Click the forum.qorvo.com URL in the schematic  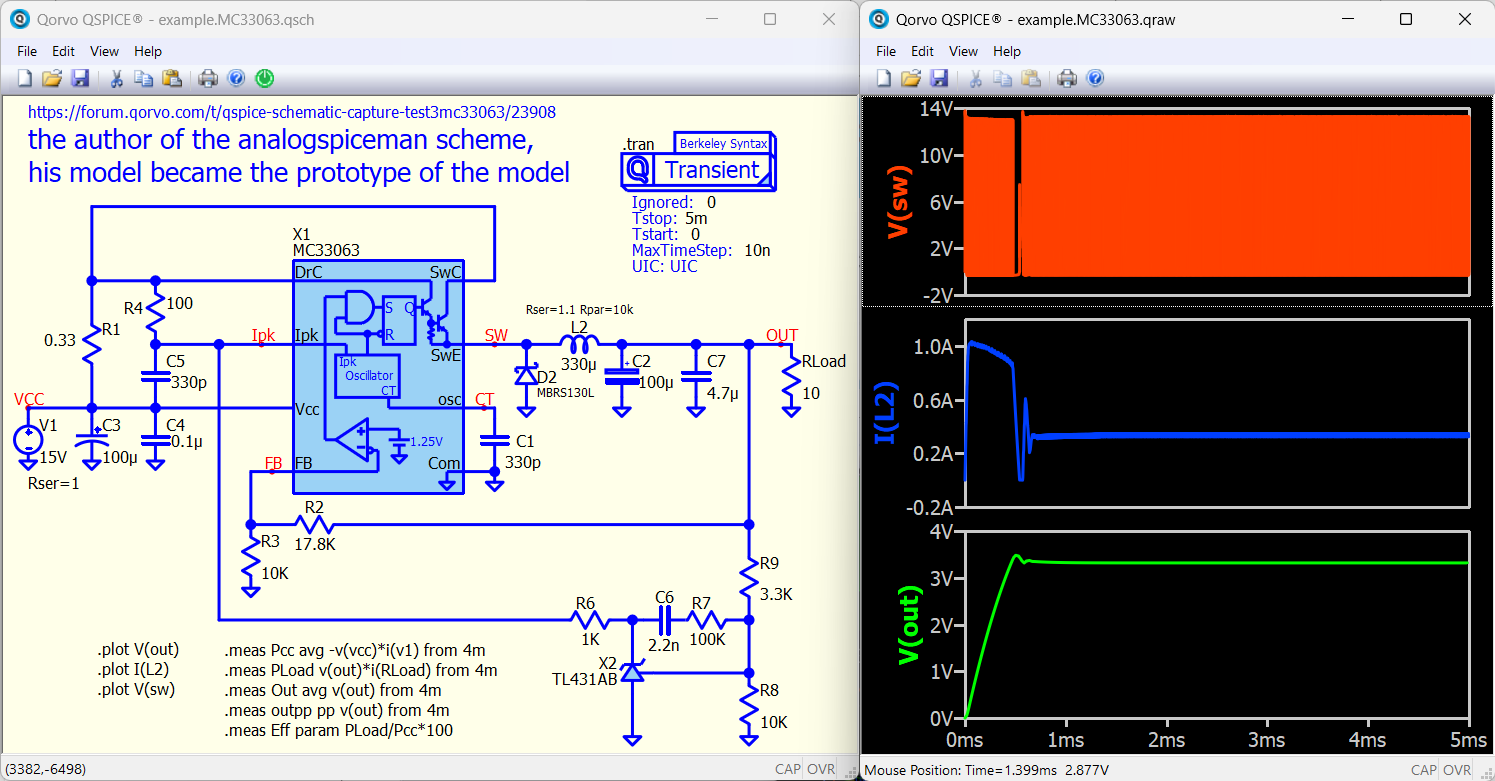(291, 113)
